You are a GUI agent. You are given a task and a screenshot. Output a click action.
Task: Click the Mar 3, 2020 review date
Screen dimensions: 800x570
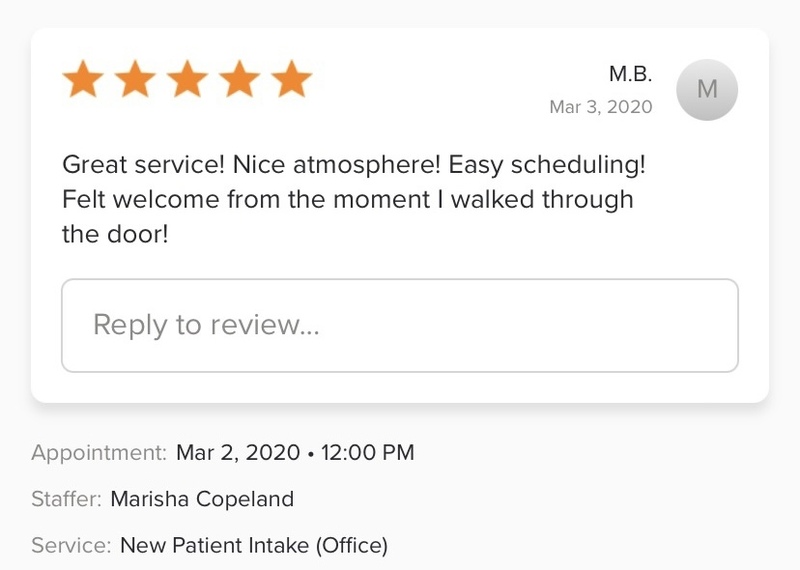(x=600, y=107)
